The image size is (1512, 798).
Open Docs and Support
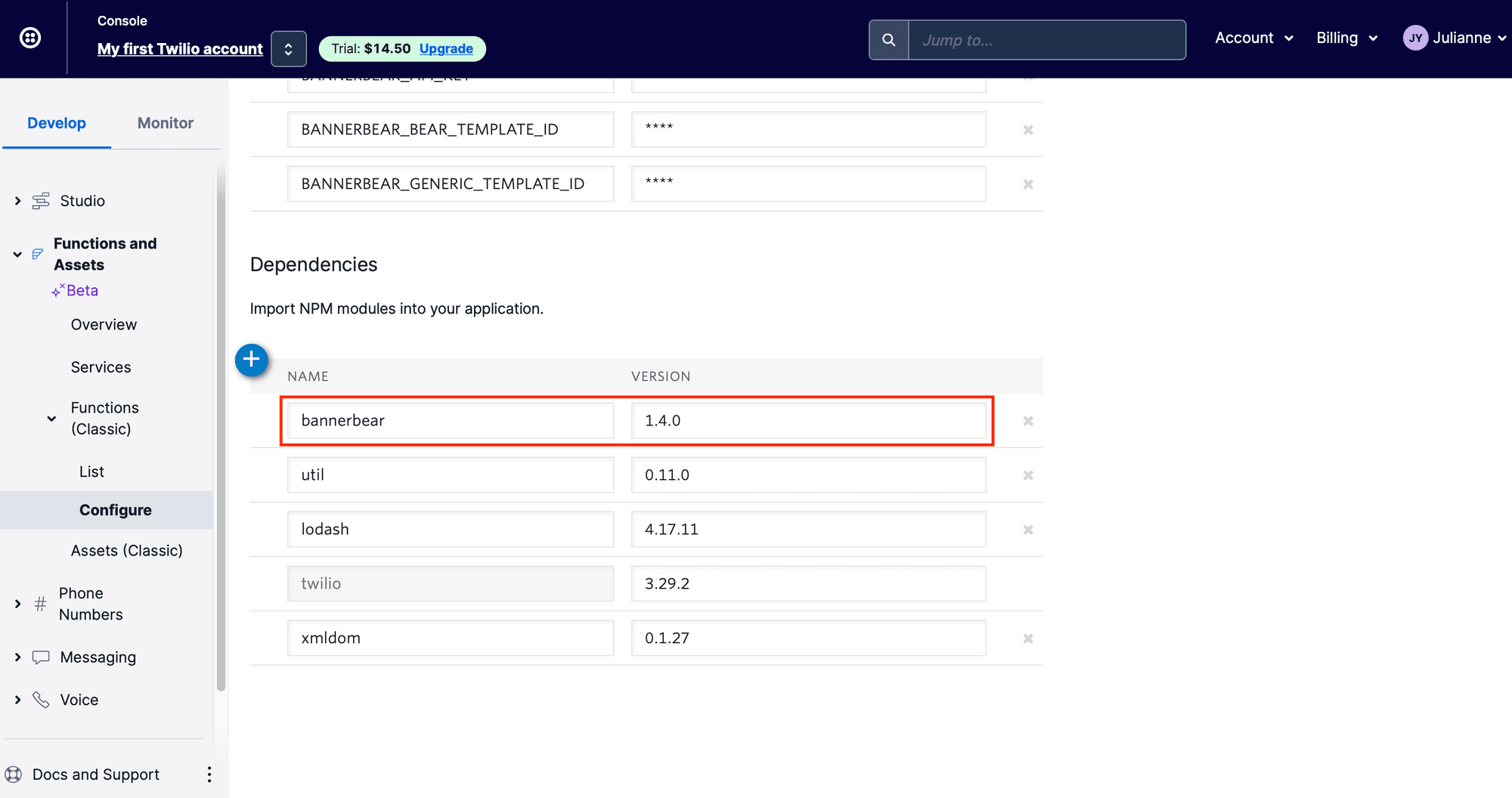point(95,775)
